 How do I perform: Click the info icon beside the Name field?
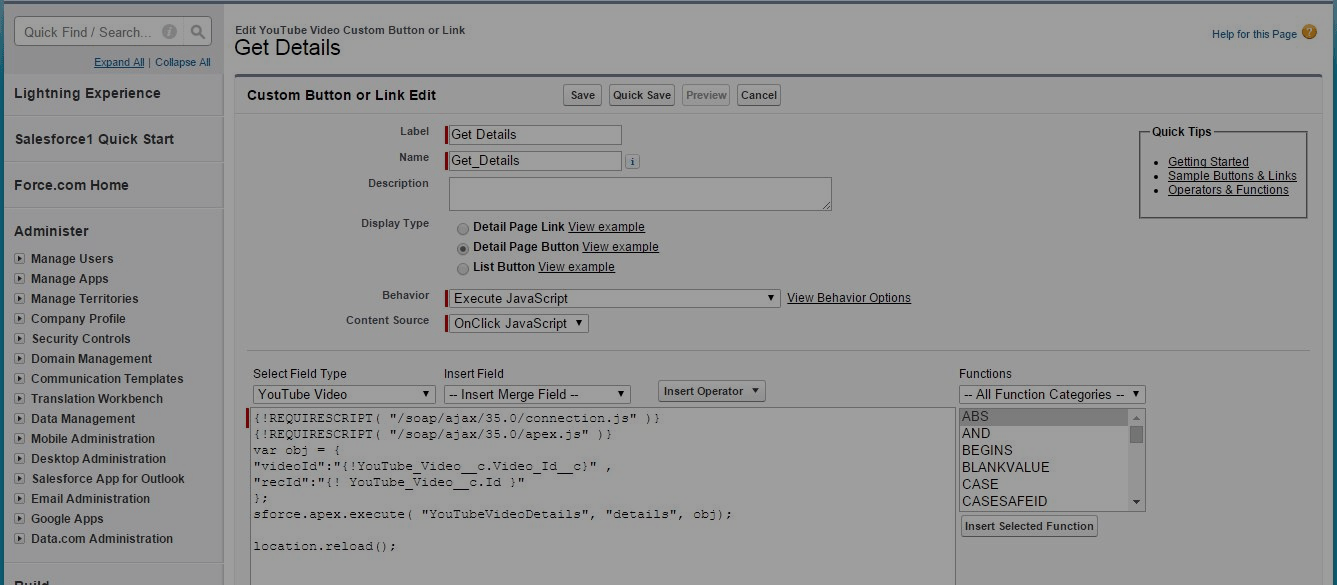632,161
